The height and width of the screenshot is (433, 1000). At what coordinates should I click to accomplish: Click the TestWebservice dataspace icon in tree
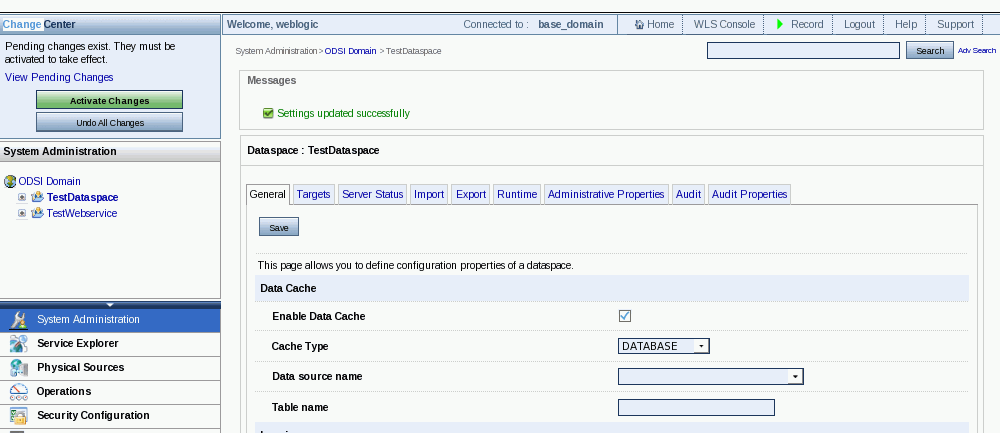tap(38, 213)
